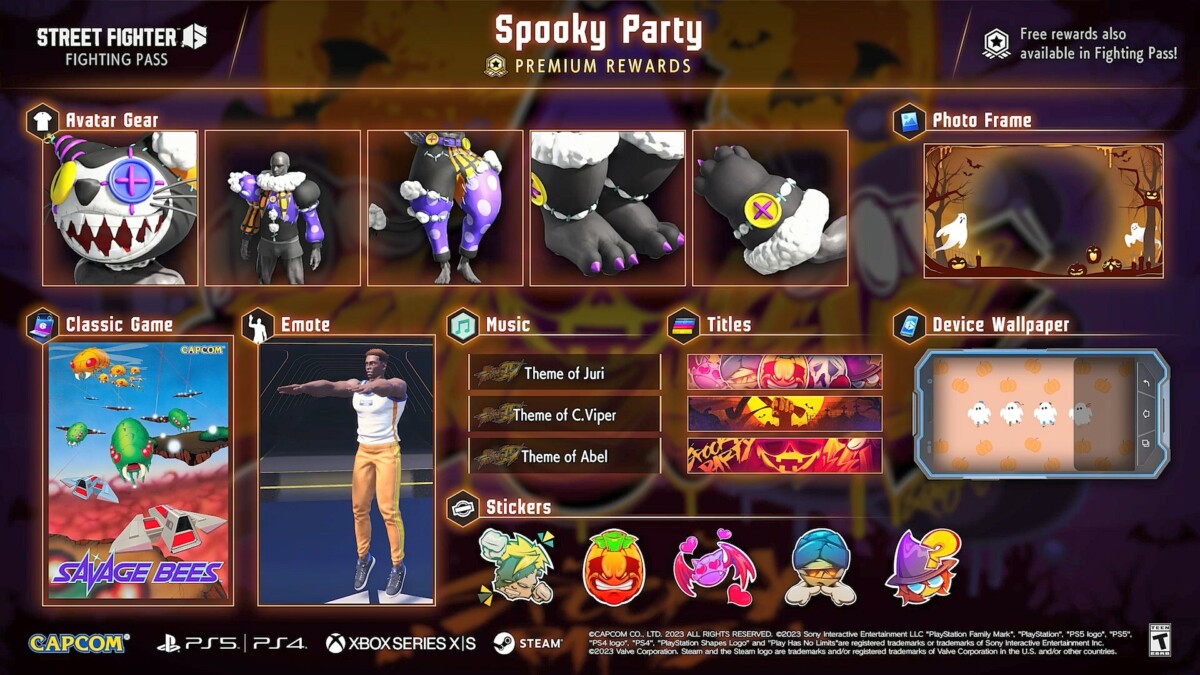This screenshot has height=675, width=1200.
Task: Click the Steam logo
Action: (527, 643)
